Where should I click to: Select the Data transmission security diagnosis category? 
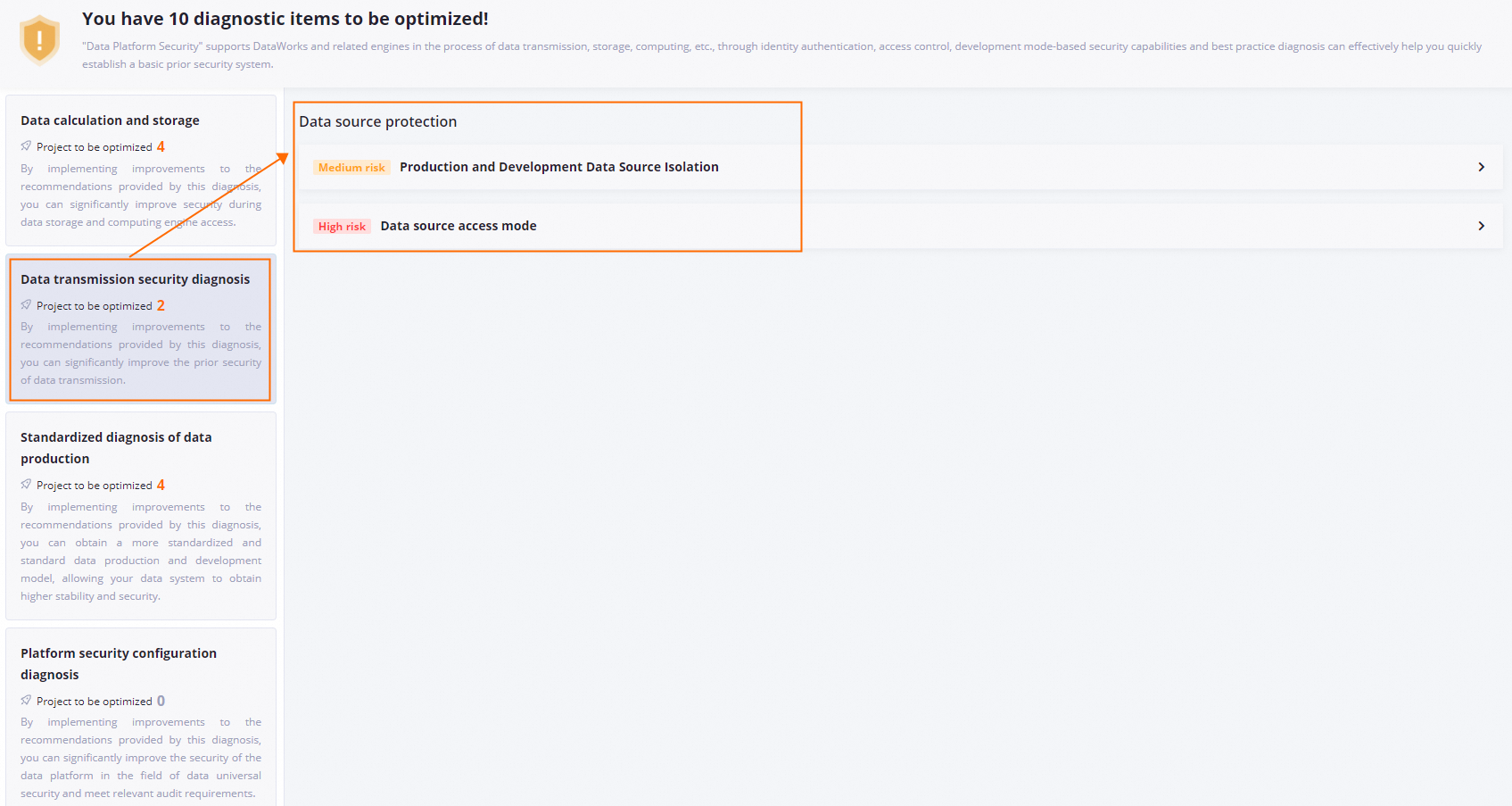[x=141, y=329]
